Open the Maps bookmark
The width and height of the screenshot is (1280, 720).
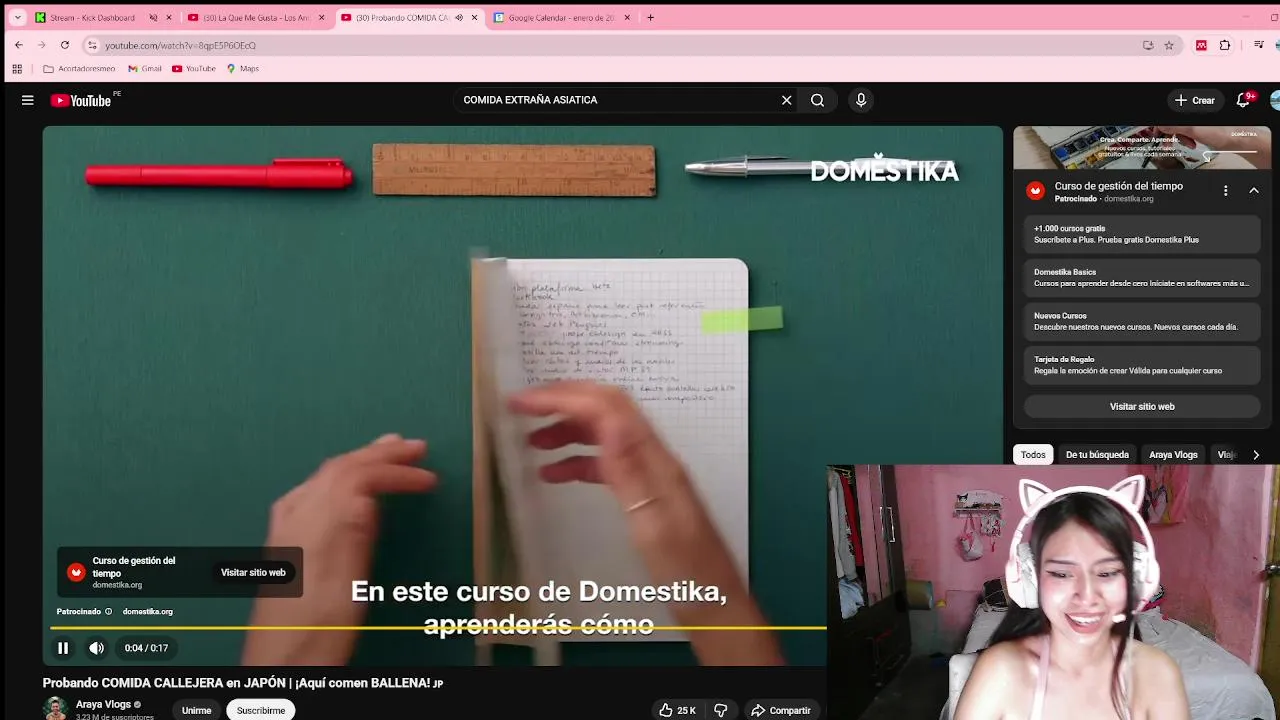click(243, 69)
